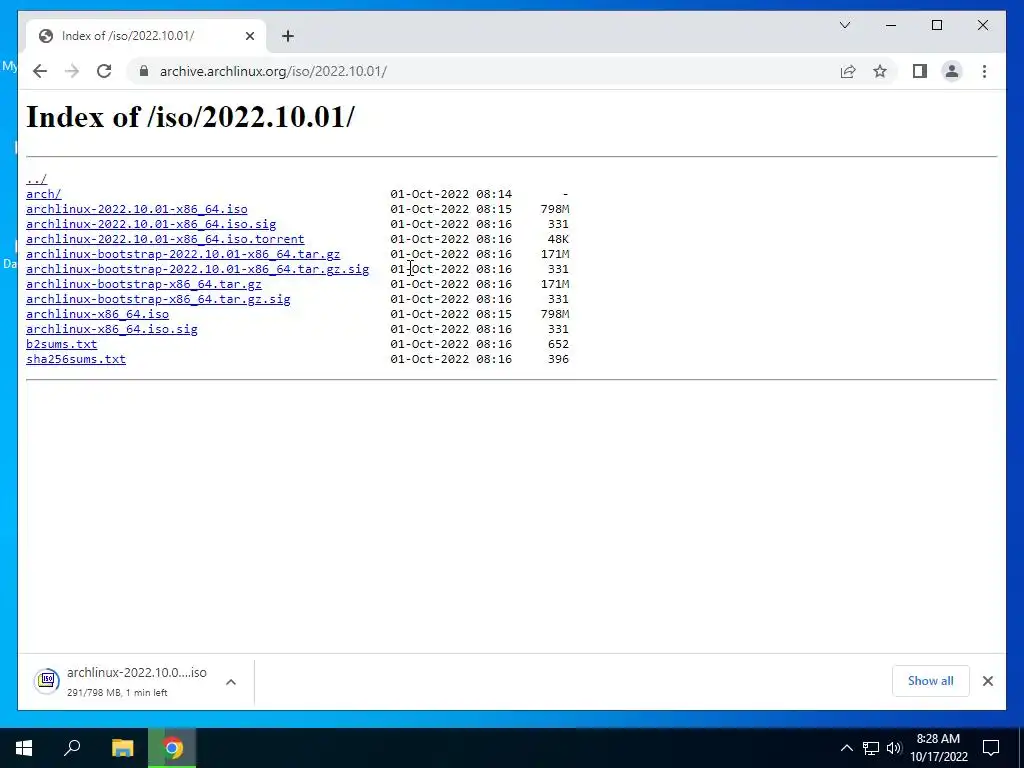The image size is (1024, 768).
Task: Click the 798M size of archlinux-2022.10.01-x86_64.iso
Action: tap(554, 209)
